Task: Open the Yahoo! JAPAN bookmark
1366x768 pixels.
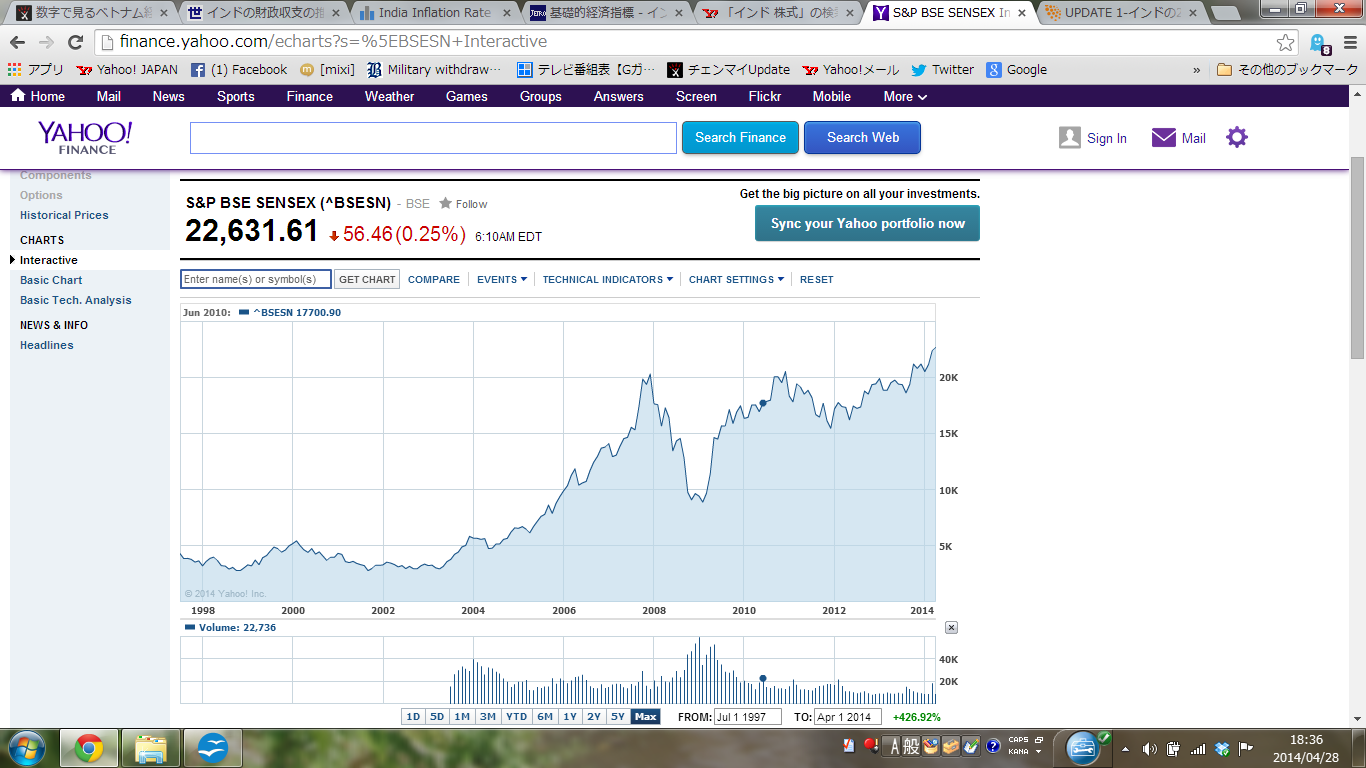Action: [127, 70]
